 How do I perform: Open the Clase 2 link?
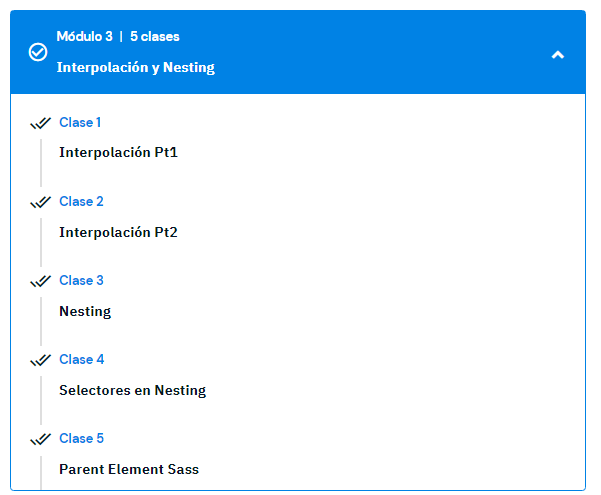[x=81, y=202]
